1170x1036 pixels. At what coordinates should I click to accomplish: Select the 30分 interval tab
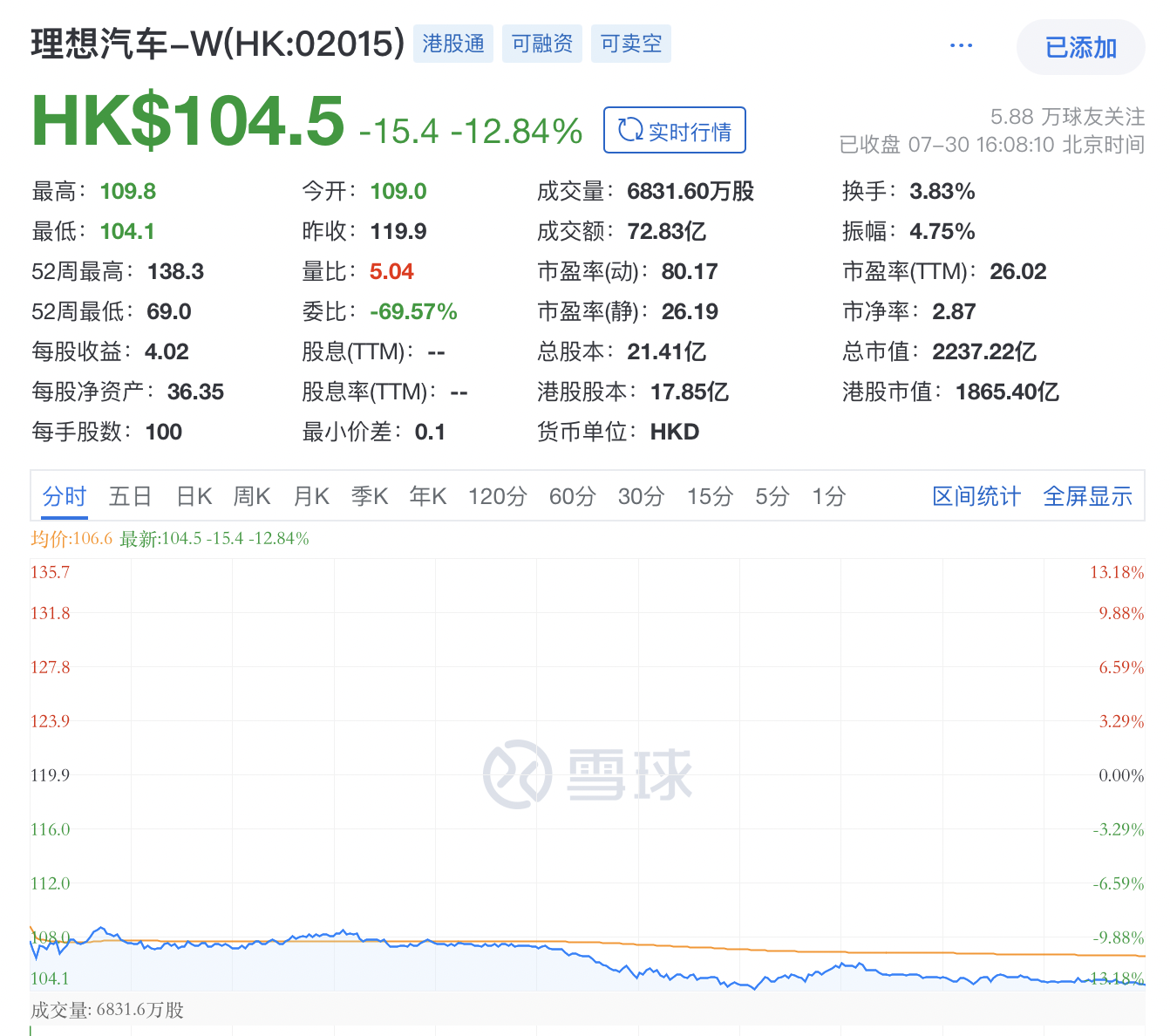(642, 497)
